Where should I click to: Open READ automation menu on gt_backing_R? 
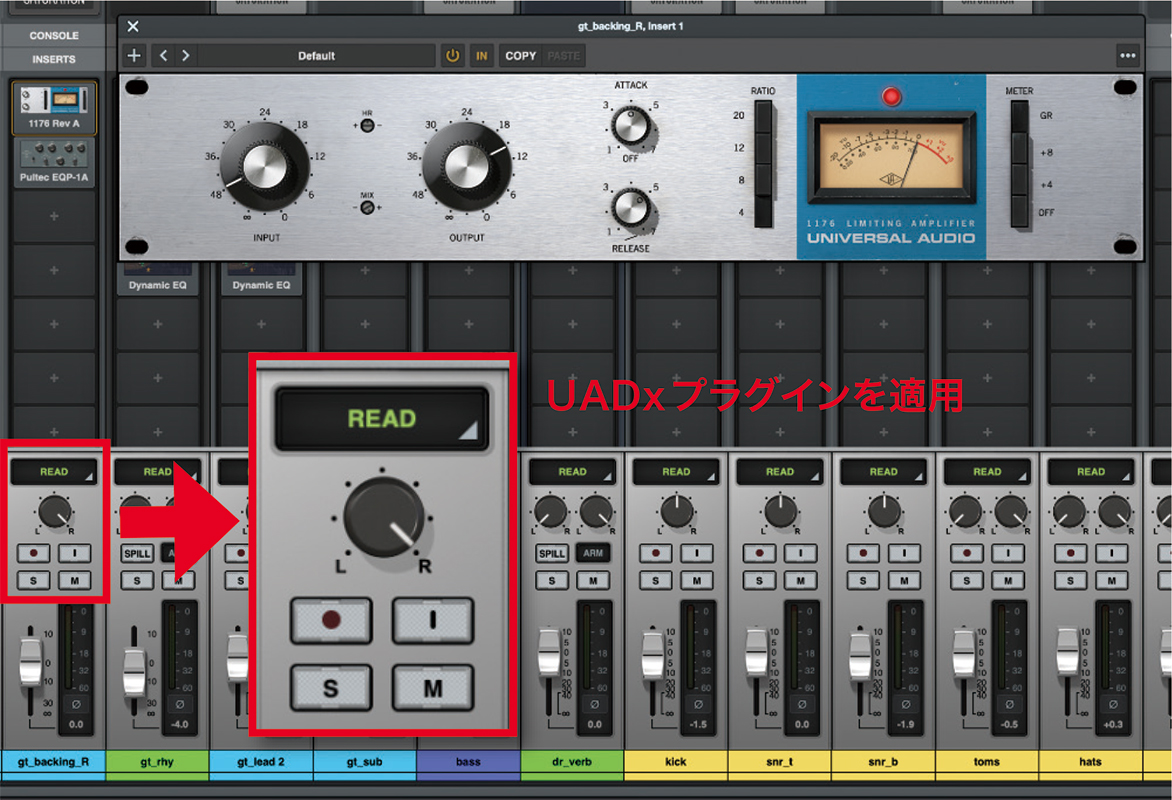click(54, 472)
